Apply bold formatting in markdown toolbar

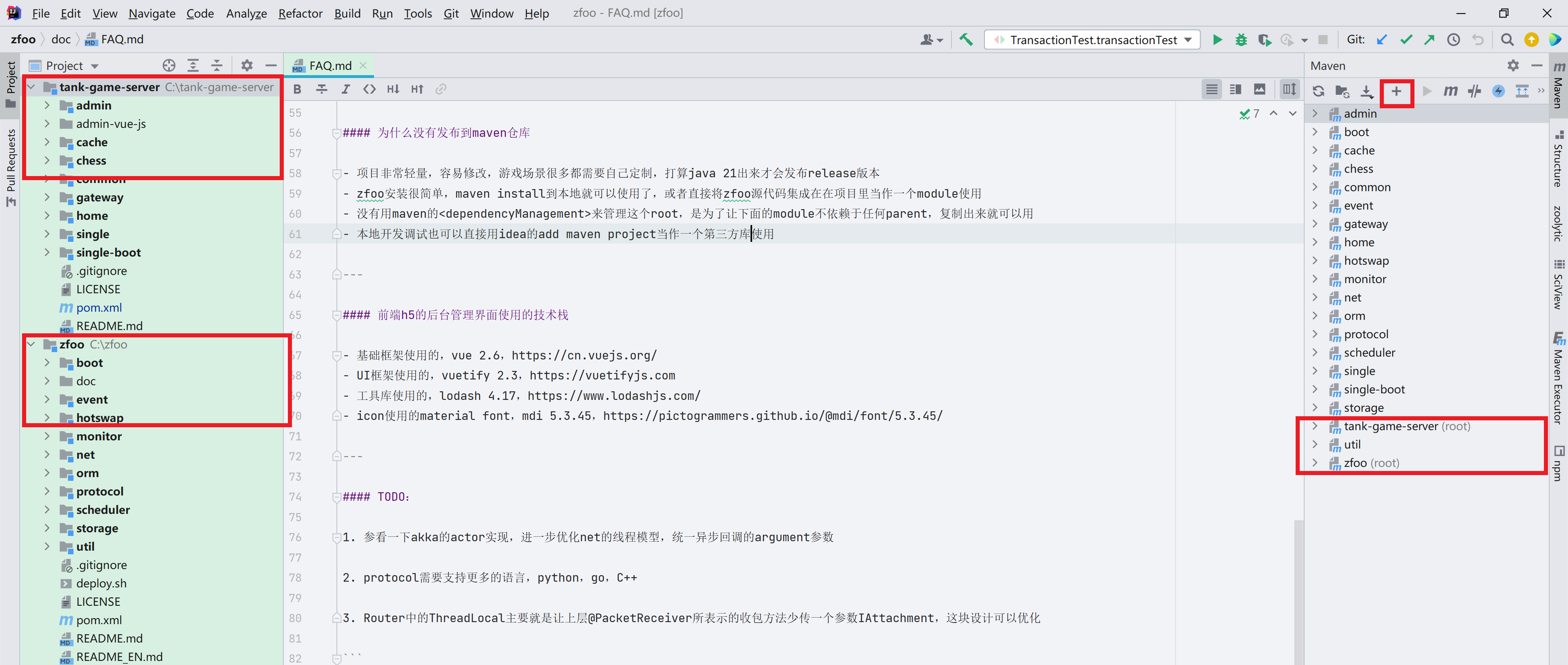tap(297, 89)
